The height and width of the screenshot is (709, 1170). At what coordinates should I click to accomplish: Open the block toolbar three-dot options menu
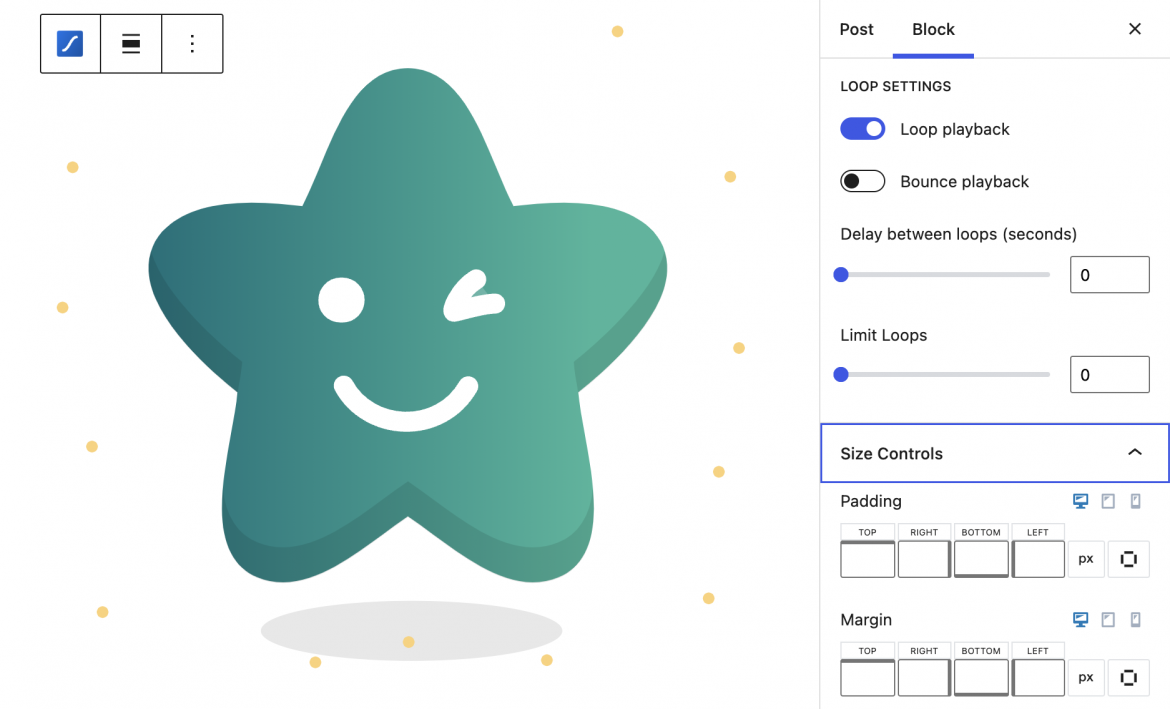(192, 44)
